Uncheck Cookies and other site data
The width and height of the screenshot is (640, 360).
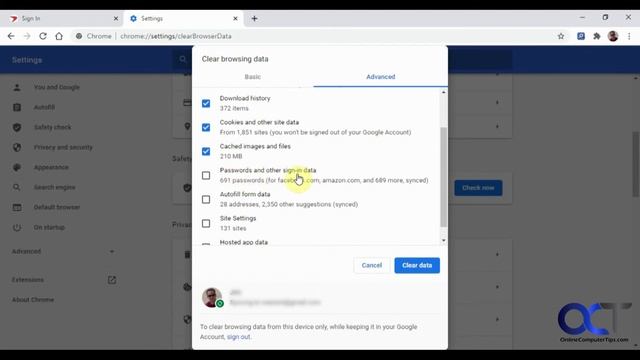pyautogui.click(x=206, y=127)
